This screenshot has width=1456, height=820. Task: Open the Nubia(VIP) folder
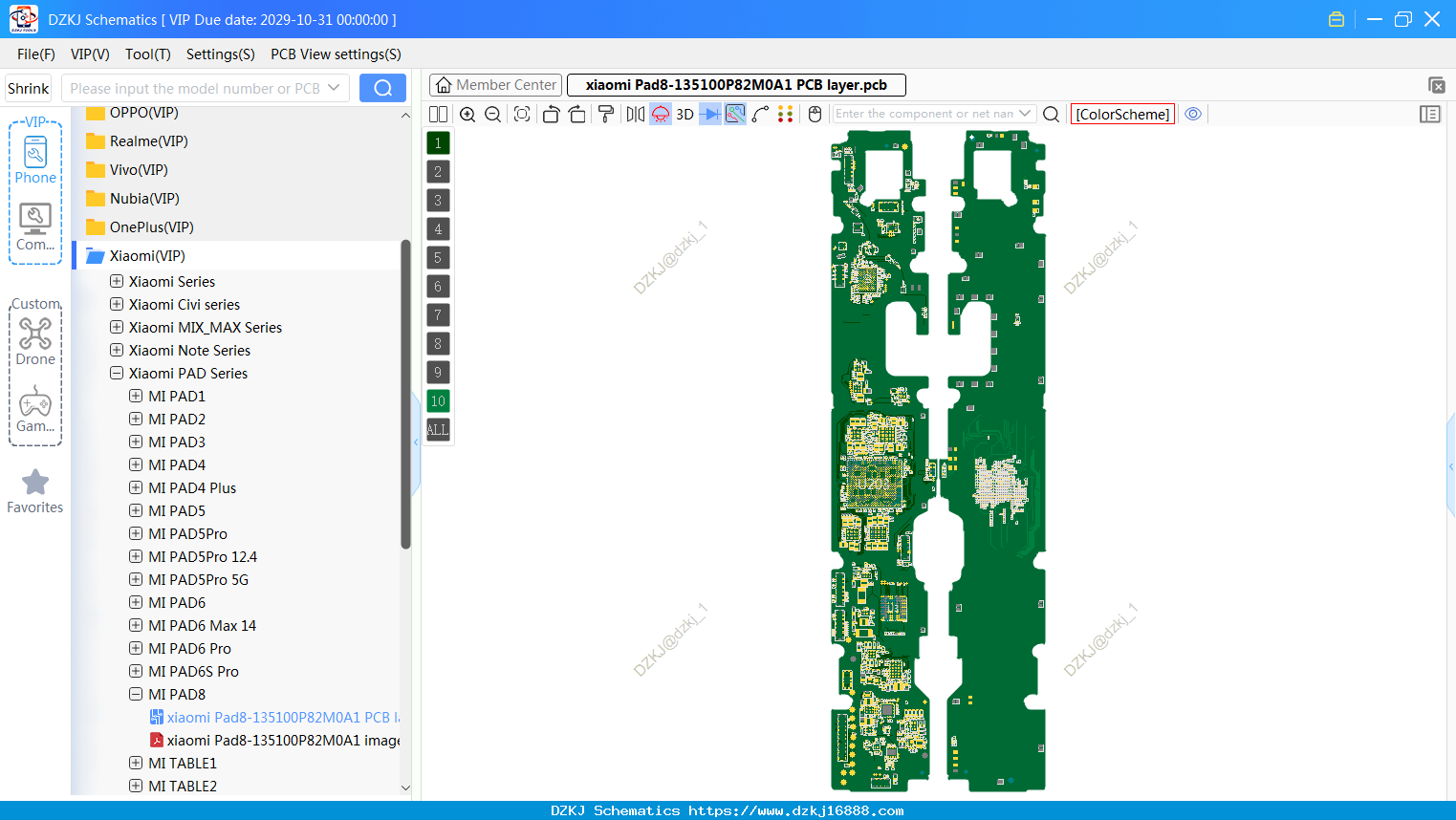point(133,198)
